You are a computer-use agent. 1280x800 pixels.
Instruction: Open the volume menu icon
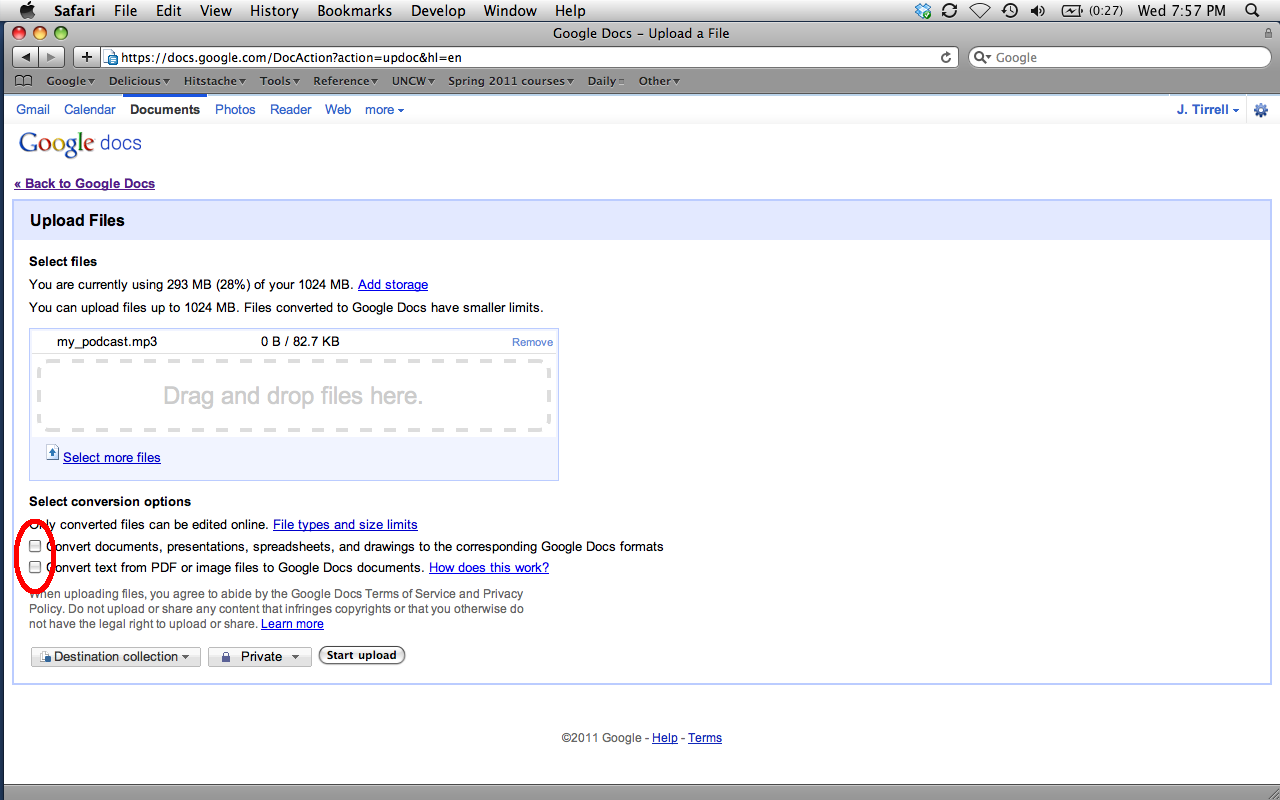tap(1038, 11)
